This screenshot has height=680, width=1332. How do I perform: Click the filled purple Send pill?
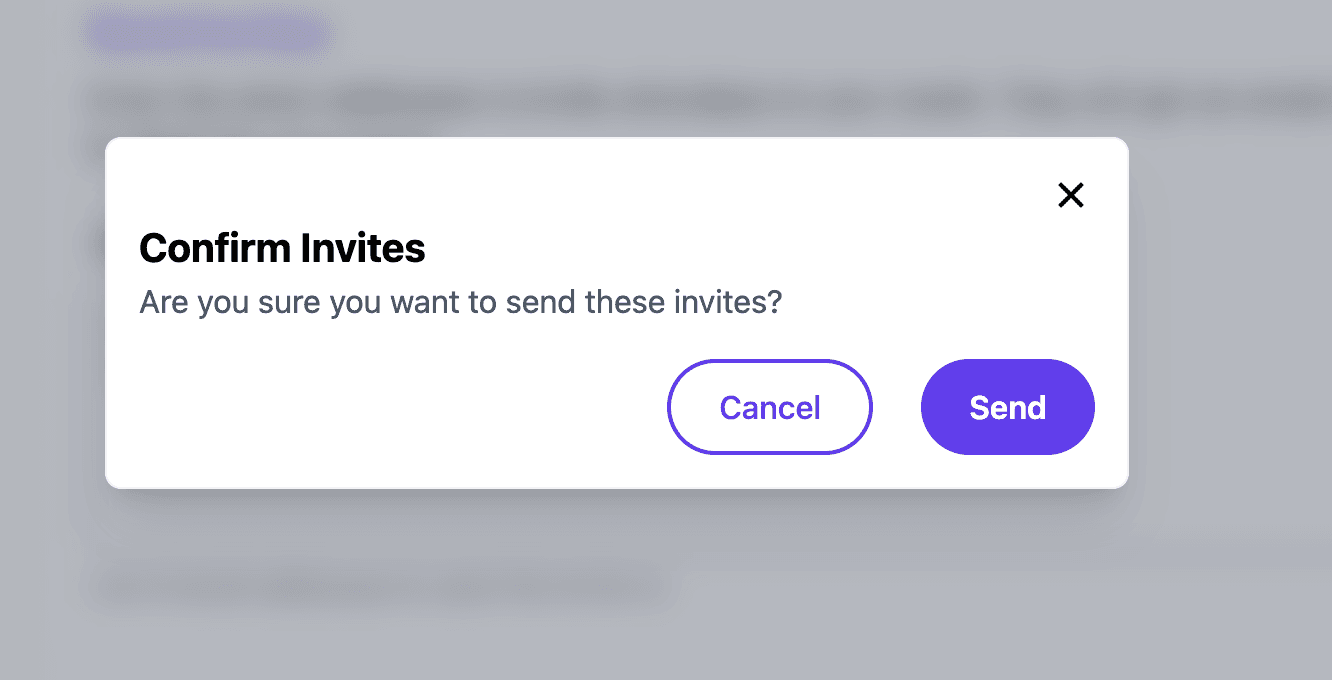pyautogui.click(x=1008, y=407)
